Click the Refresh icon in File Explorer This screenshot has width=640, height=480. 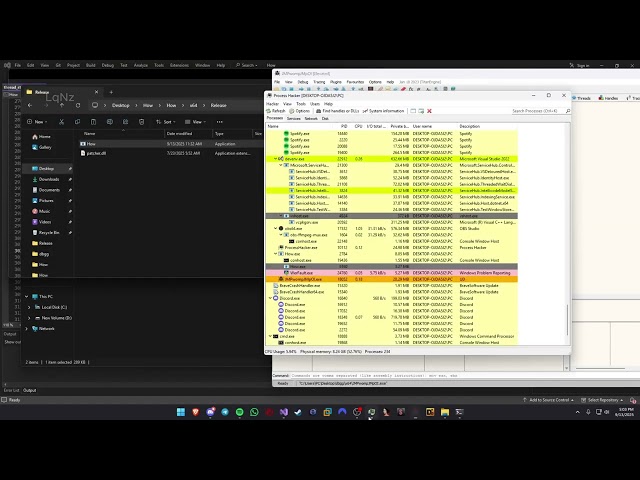[x=78, y=105]
